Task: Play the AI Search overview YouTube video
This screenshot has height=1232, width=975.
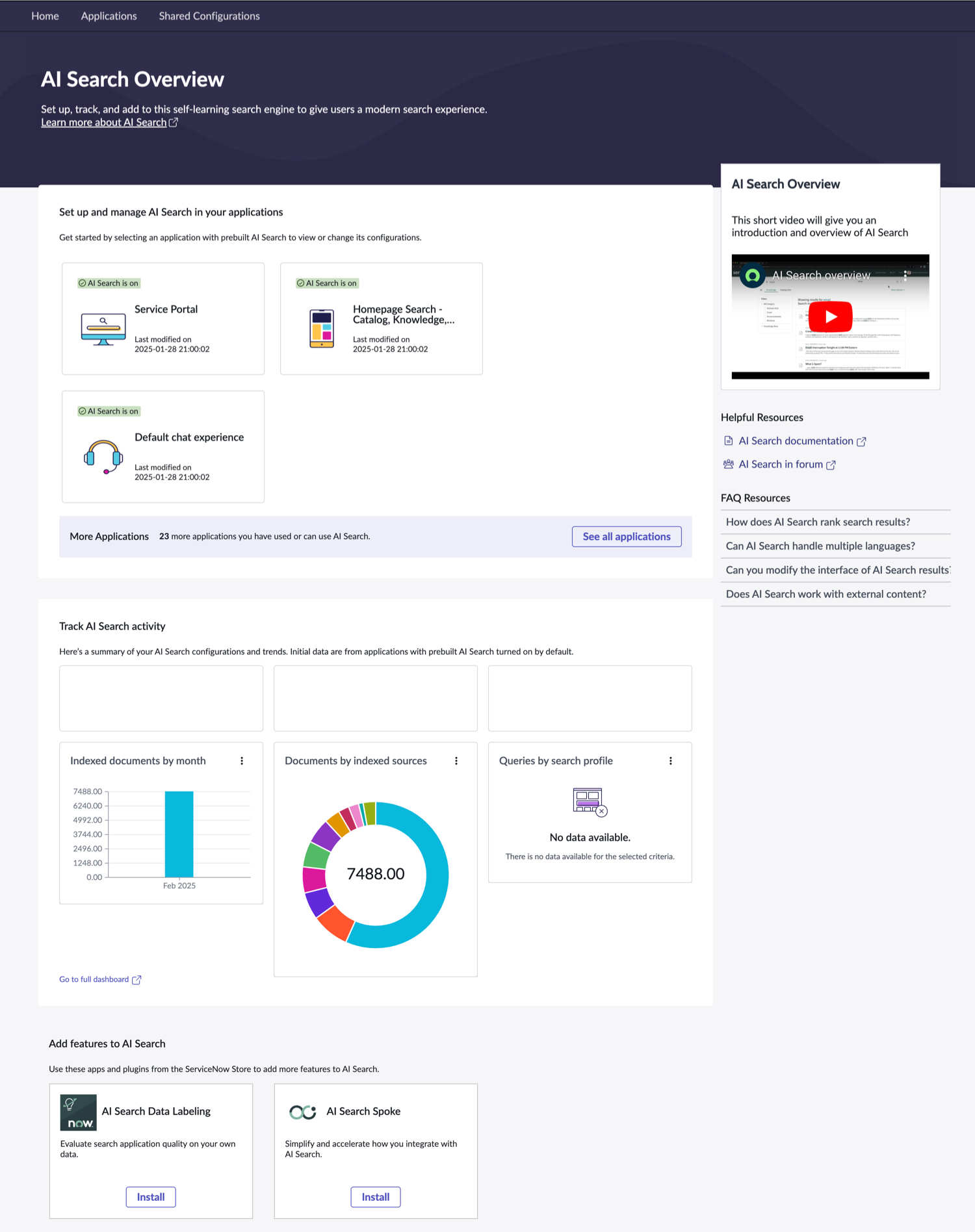Action: pos(830,316)
